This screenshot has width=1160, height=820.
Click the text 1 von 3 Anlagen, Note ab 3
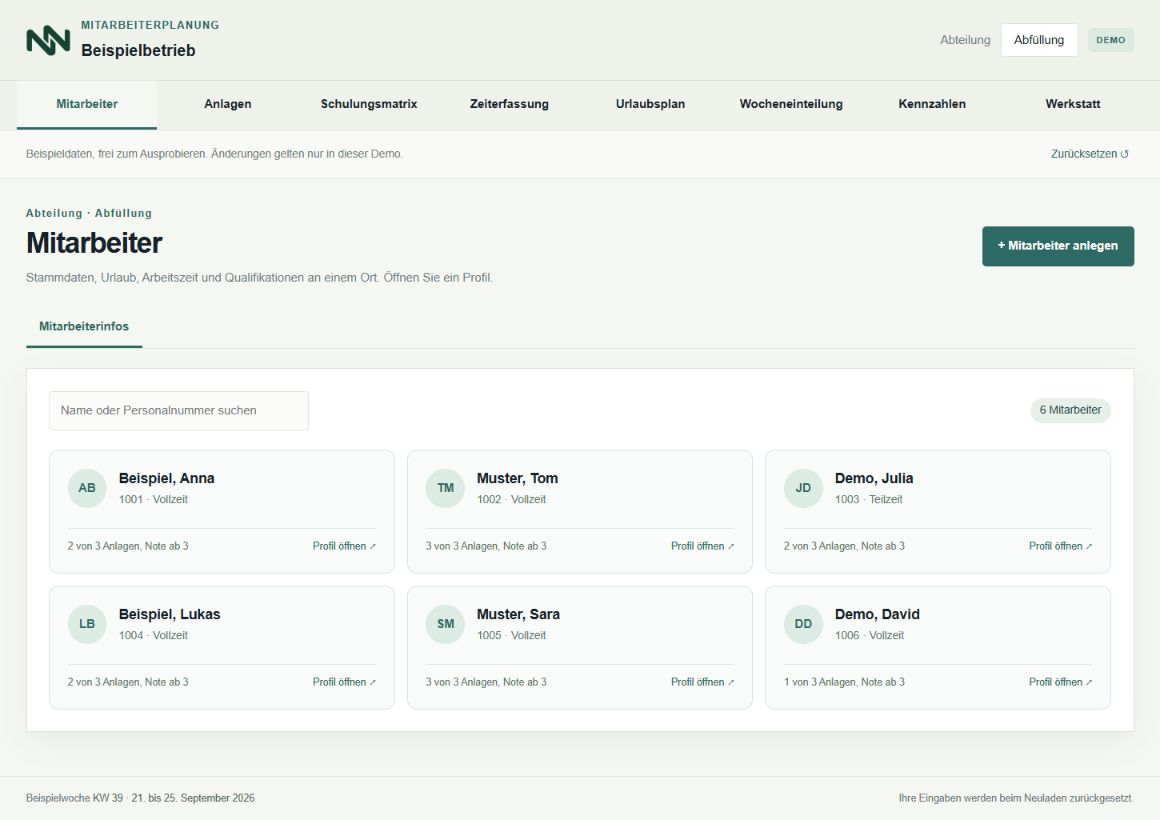point(844,682)
